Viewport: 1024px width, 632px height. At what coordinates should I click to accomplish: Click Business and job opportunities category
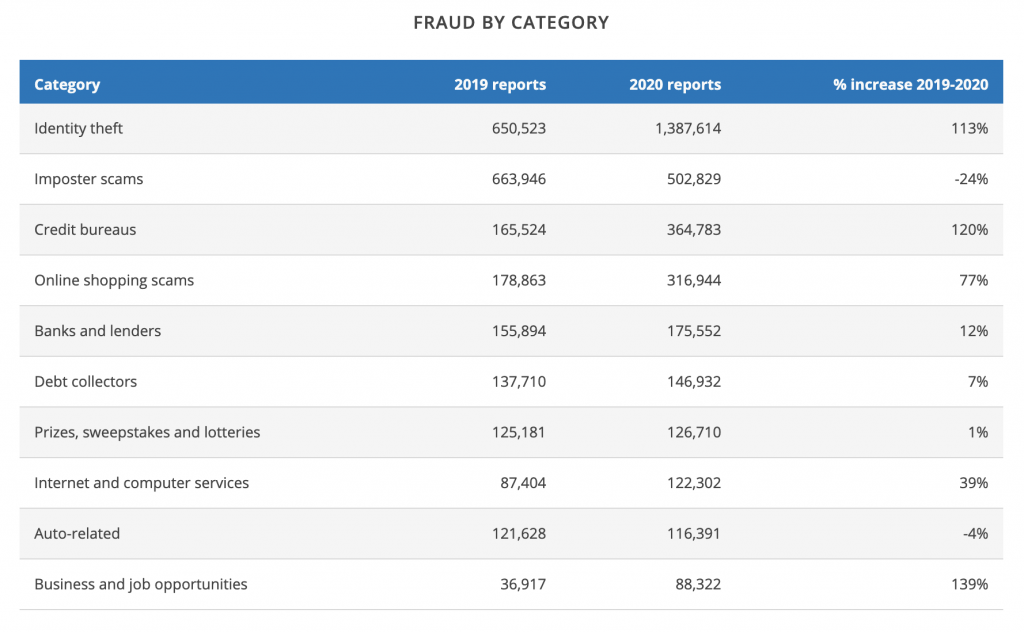click(x=141, y=584)
